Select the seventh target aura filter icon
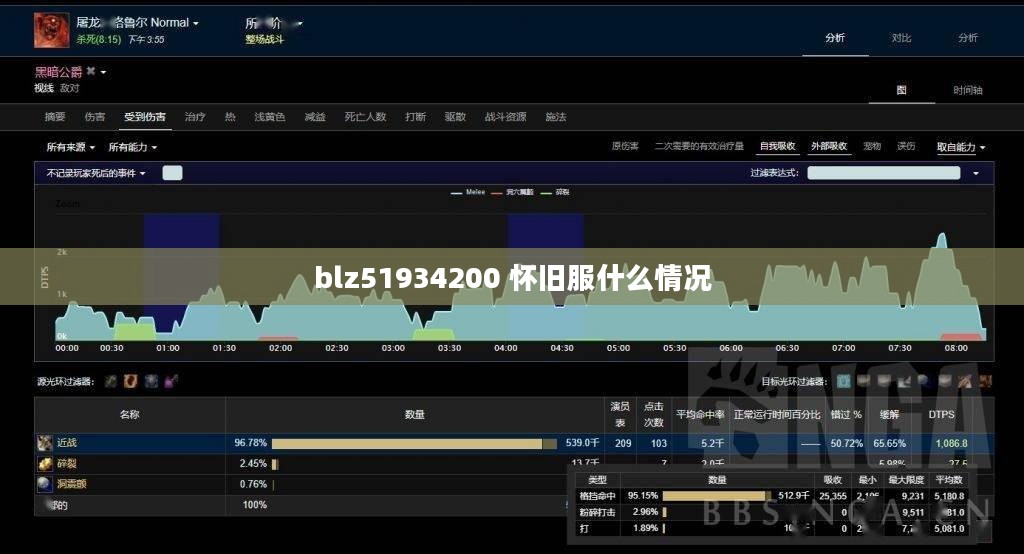 [x=965, y=381]
